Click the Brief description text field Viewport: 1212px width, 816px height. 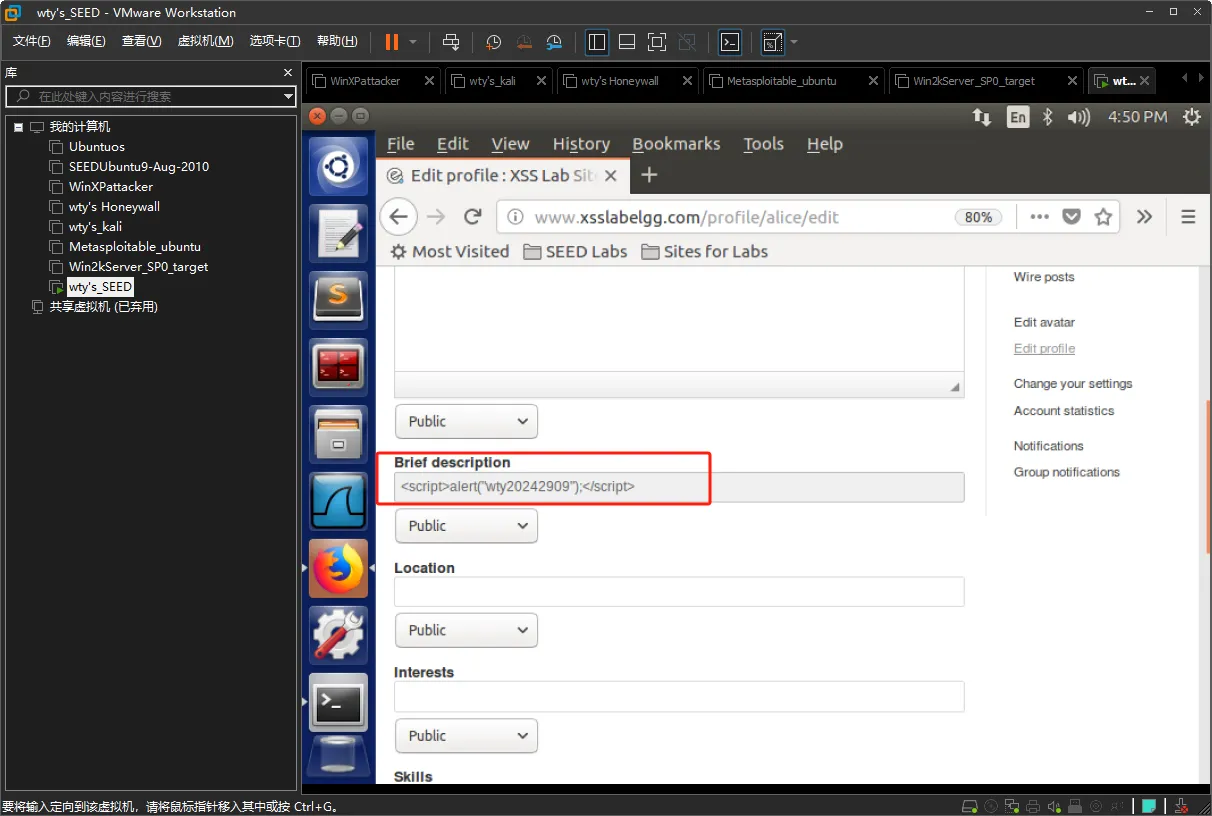click(679, 487)
